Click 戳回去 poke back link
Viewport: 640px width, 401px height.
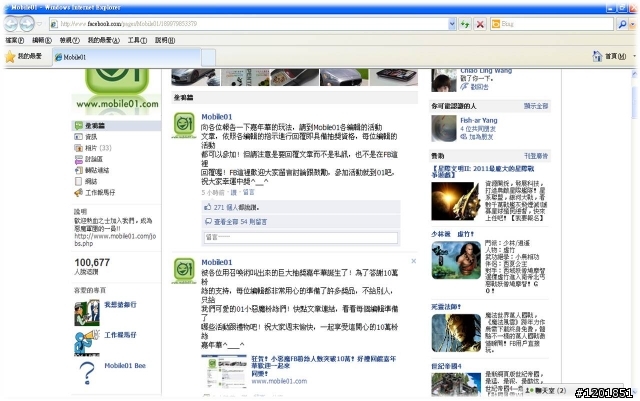click(x=479, y=87)
